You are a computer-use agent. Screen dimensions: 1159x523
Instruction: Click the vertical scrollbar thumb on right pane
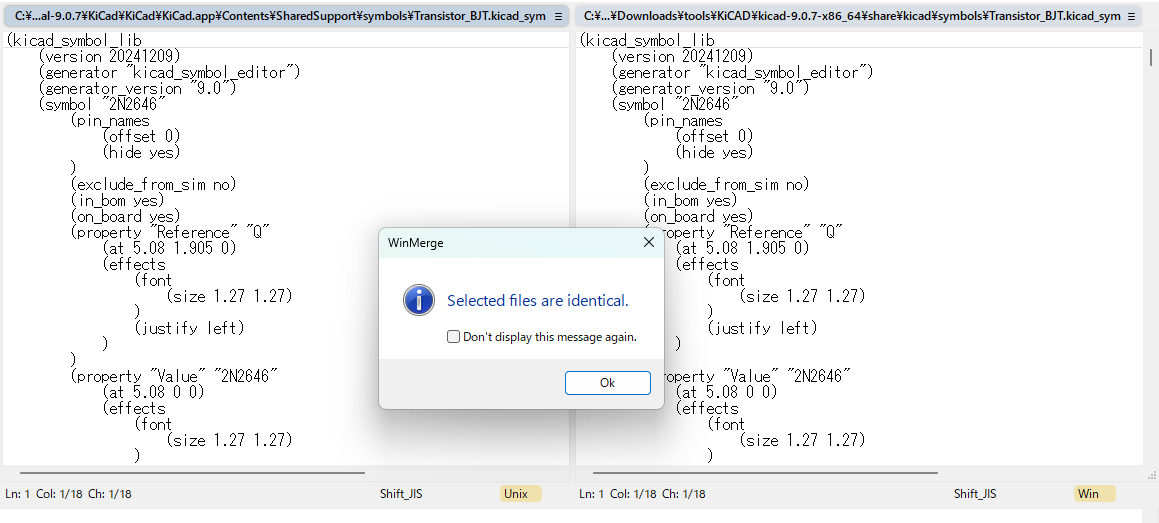tap(1150, 57)
